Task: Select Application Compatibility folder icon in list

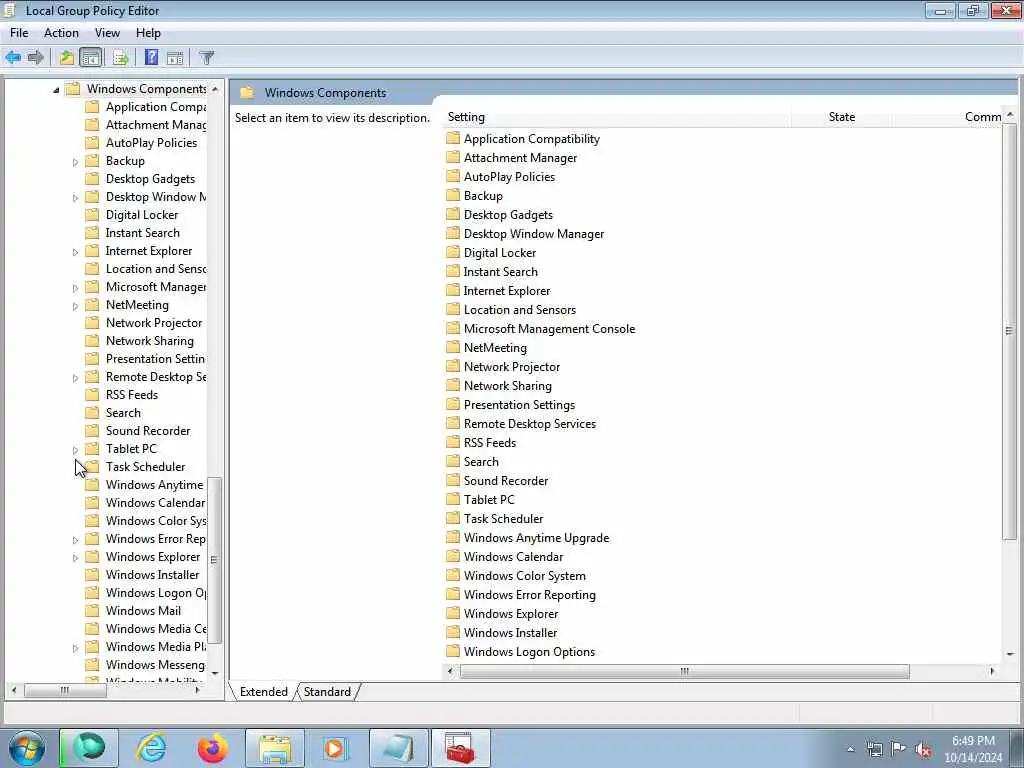Action: coord(453,138)
